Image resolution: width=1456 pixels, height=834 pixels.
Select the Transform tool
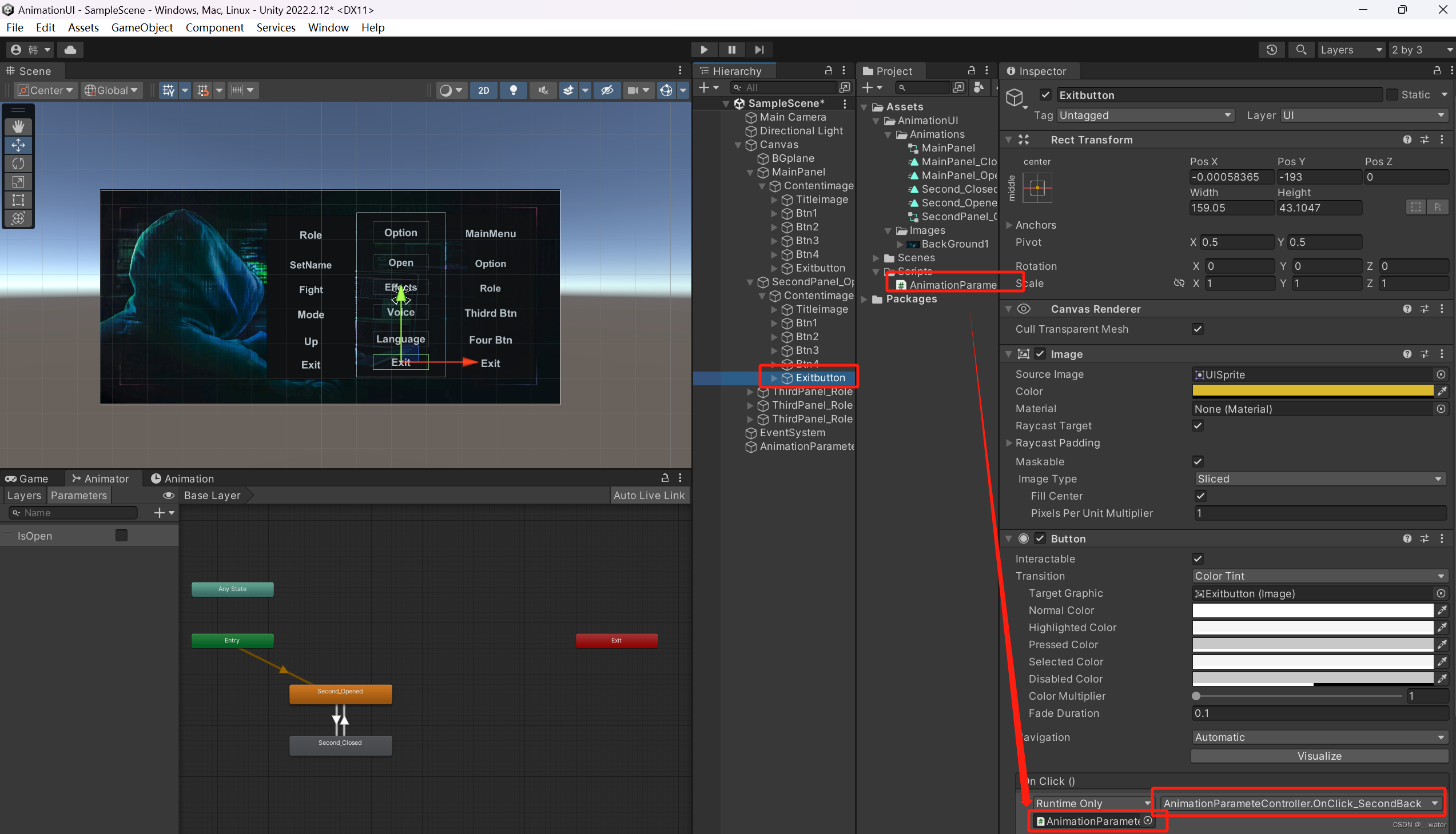click(x=18, y=218)
